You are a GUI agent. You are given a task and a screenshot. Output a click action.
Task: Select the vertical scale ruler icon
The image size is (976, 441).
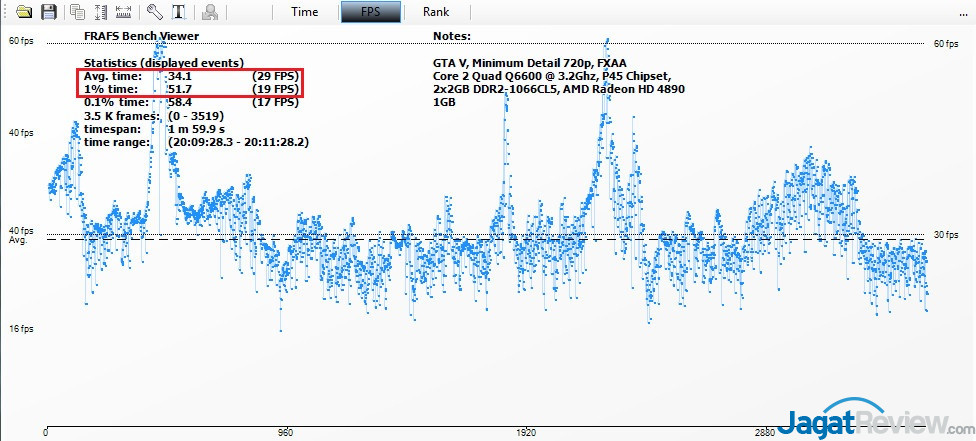pos(100,13)
